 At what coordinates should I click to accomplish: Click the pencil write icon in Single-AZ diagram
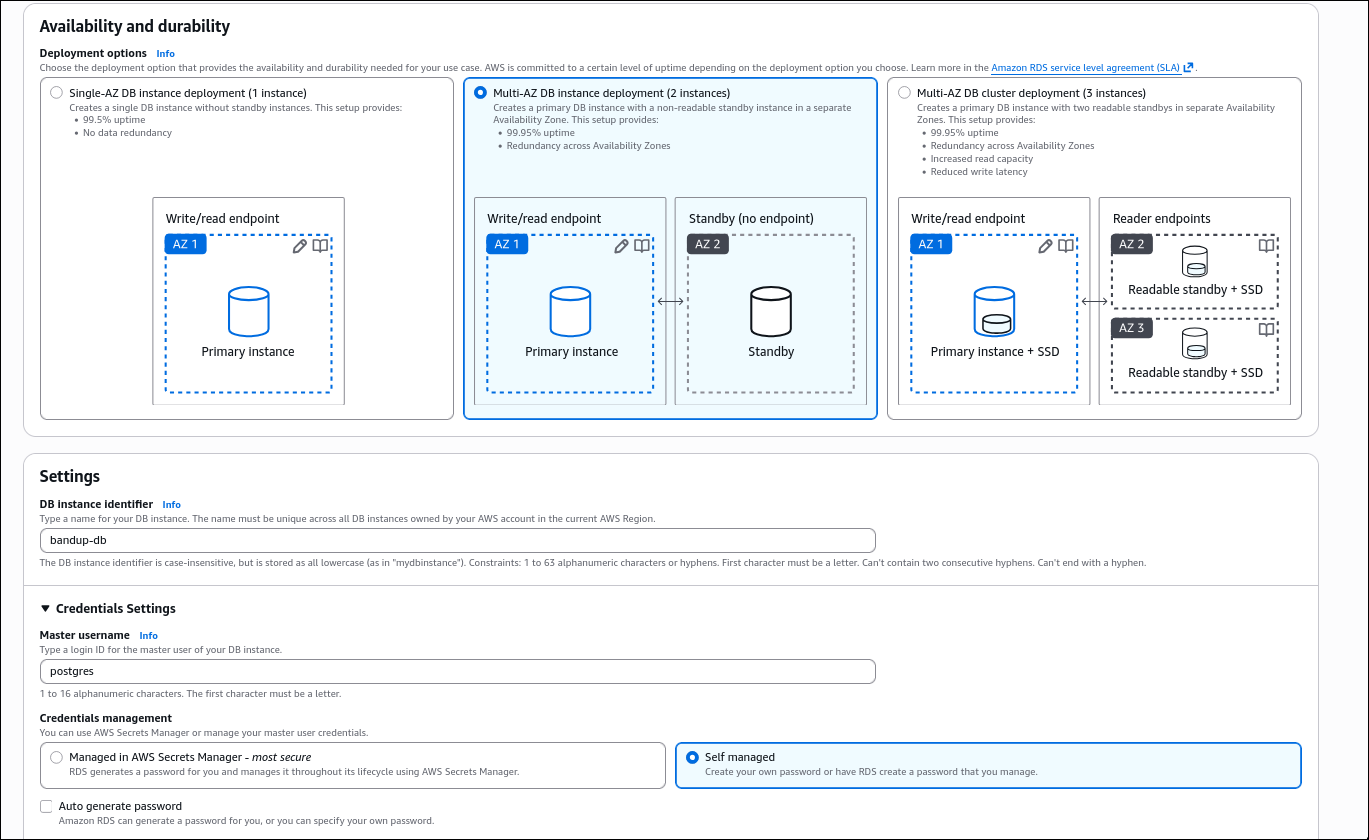[300, 246]
